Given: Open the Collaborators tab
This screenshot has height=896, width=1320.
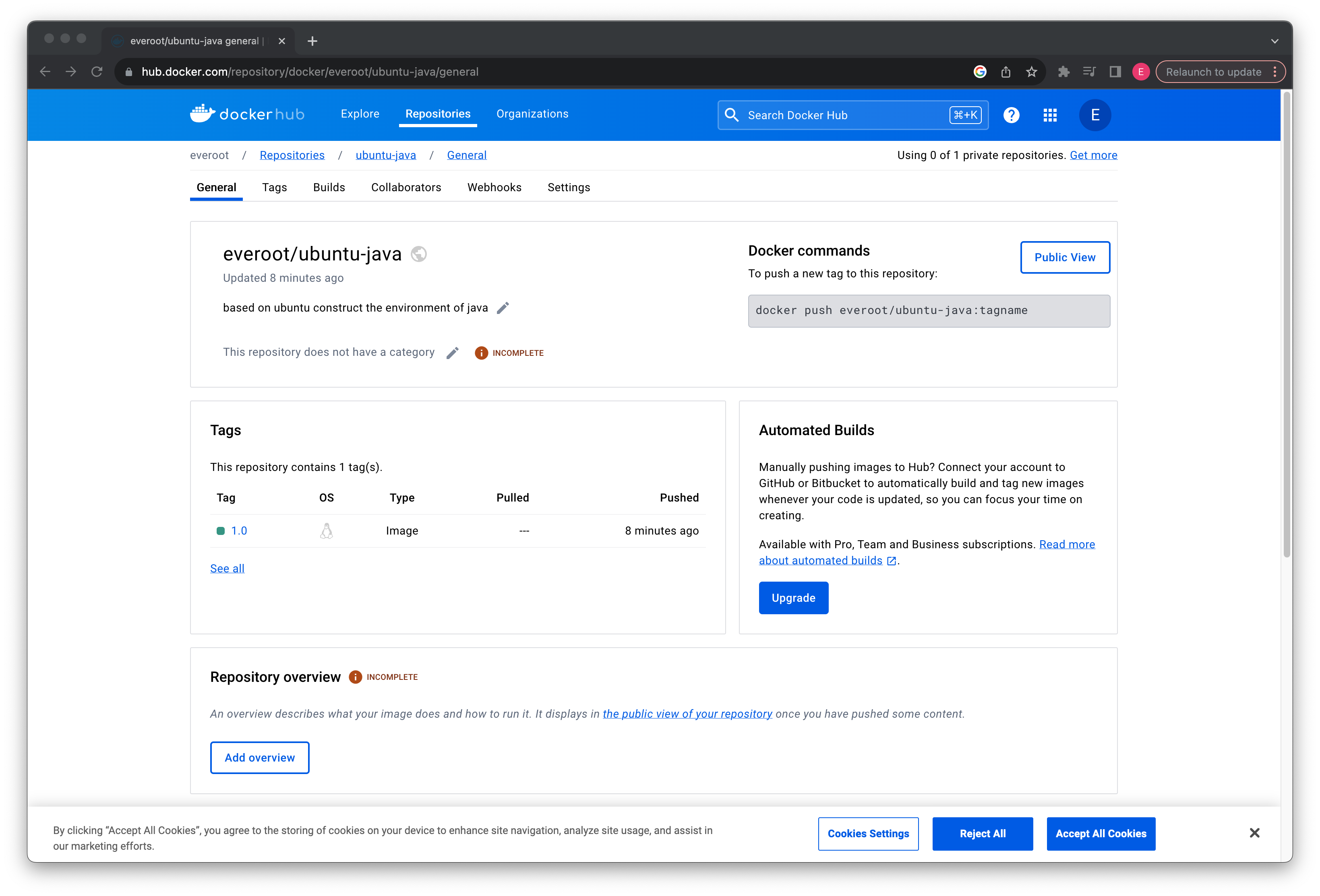Looking at the screenshot, I should pos(406,188).
